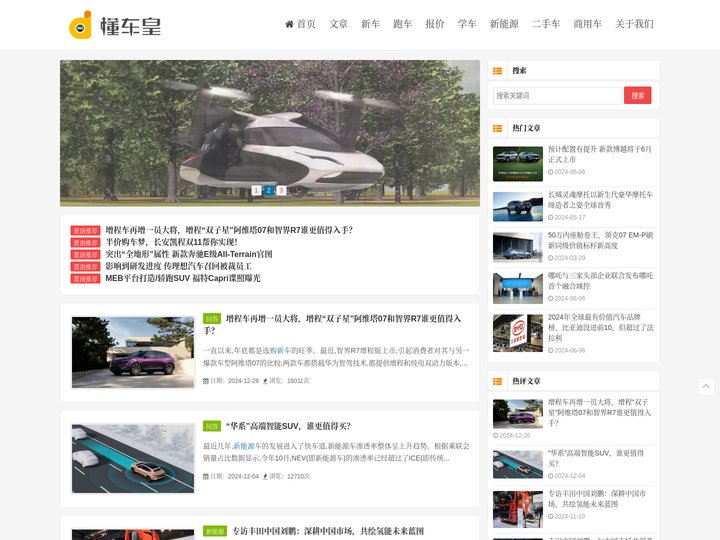Open BYD thumbnail in 热门文章
Screen dimensions: 720x540
click(x=518, y=333)
